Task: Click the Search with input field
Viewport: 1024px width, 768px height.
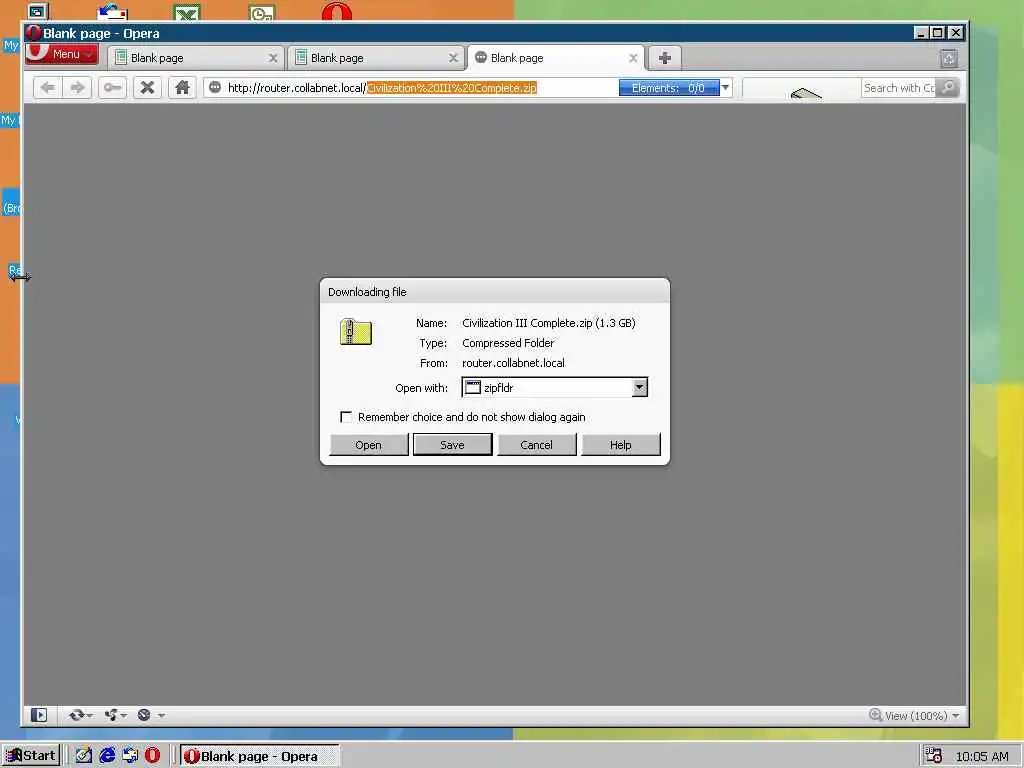Action: (899, 88)
